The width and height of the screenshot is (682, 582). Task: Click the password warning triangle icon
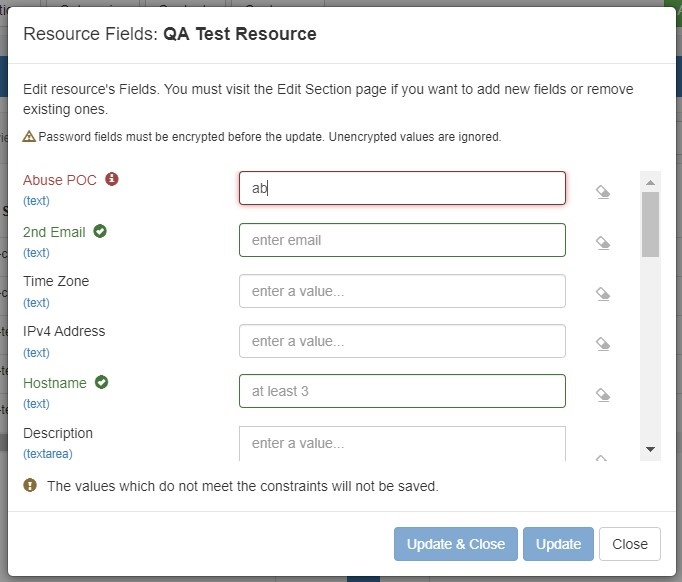[x=29, y=136]
